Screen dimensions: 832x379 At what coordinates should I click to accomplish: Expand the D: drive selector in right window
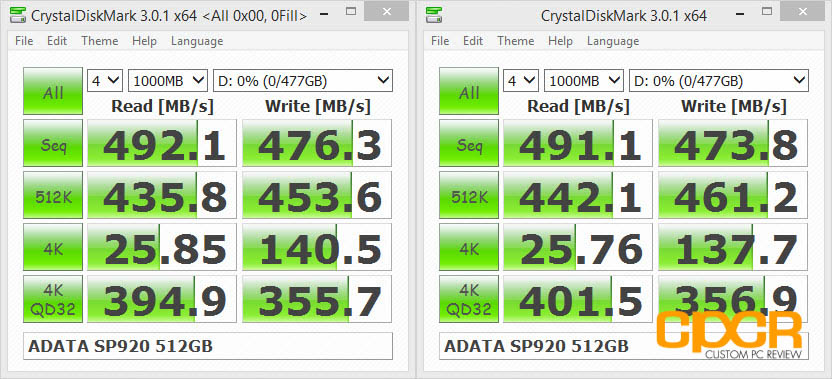point(718,81)
